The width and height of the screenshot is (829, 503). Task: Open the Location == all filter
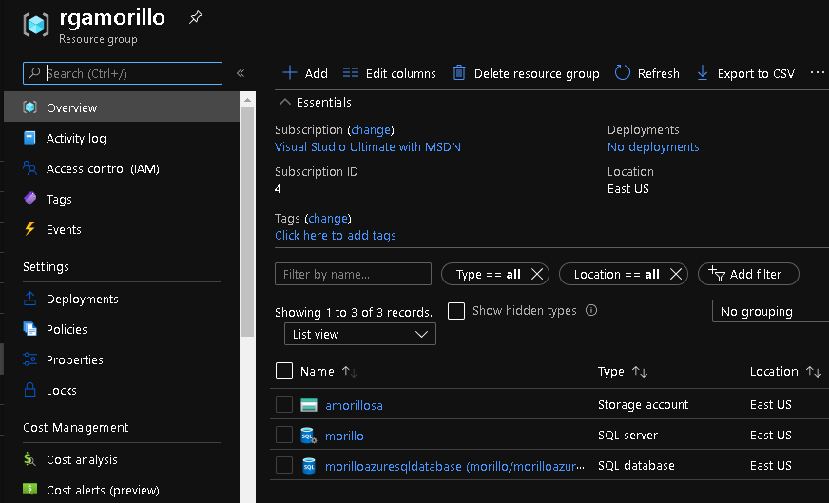(x=616, y=274)
